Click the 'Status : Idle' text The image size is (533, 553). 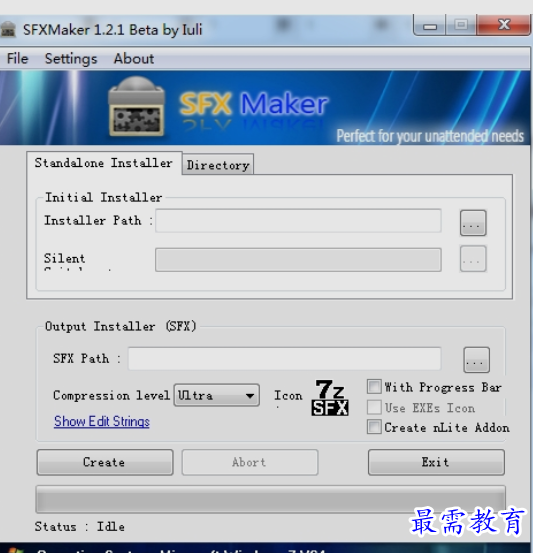point(80,527)
